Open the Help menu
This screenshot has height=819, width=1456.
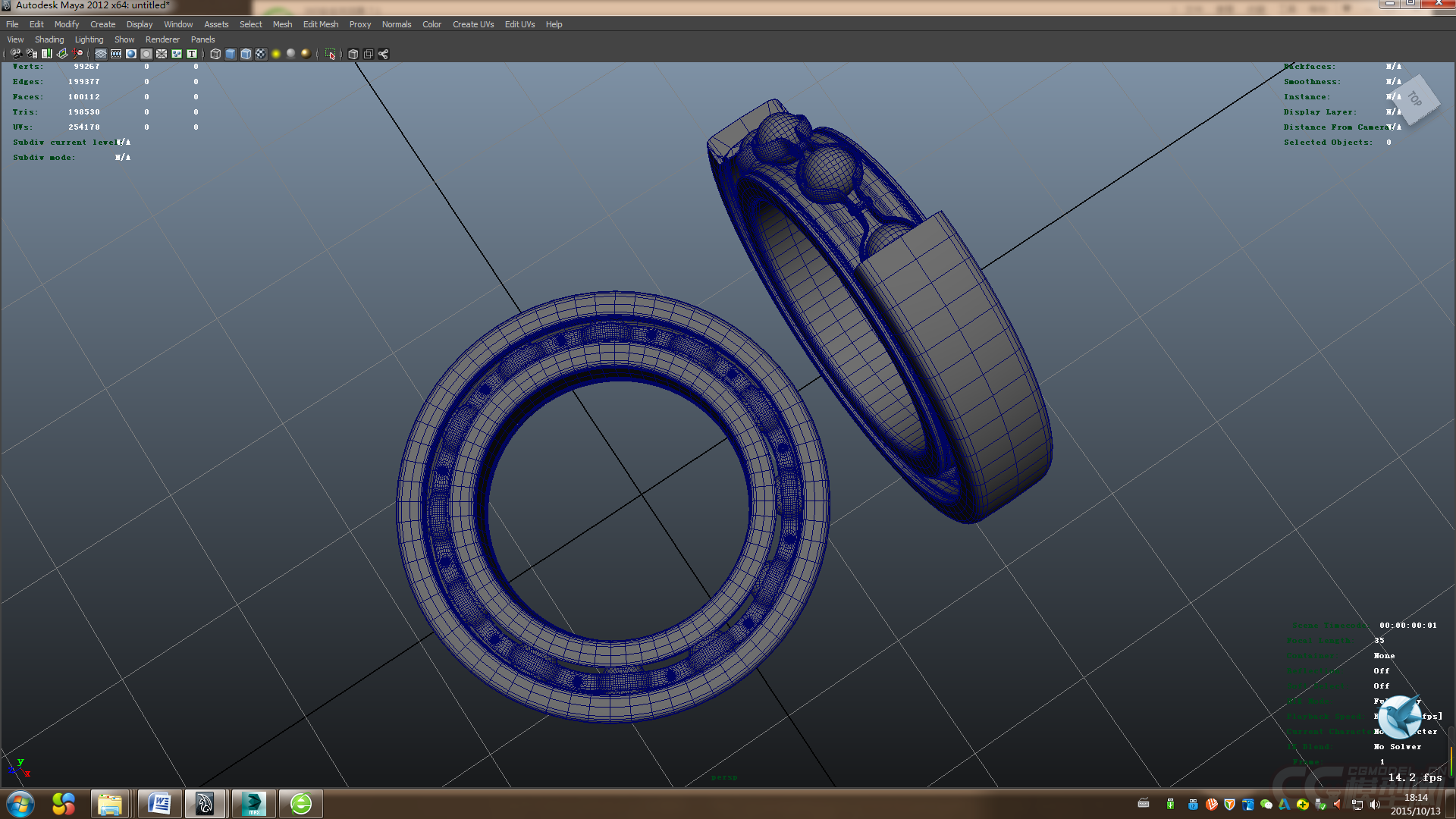click(x=554, y=24)
